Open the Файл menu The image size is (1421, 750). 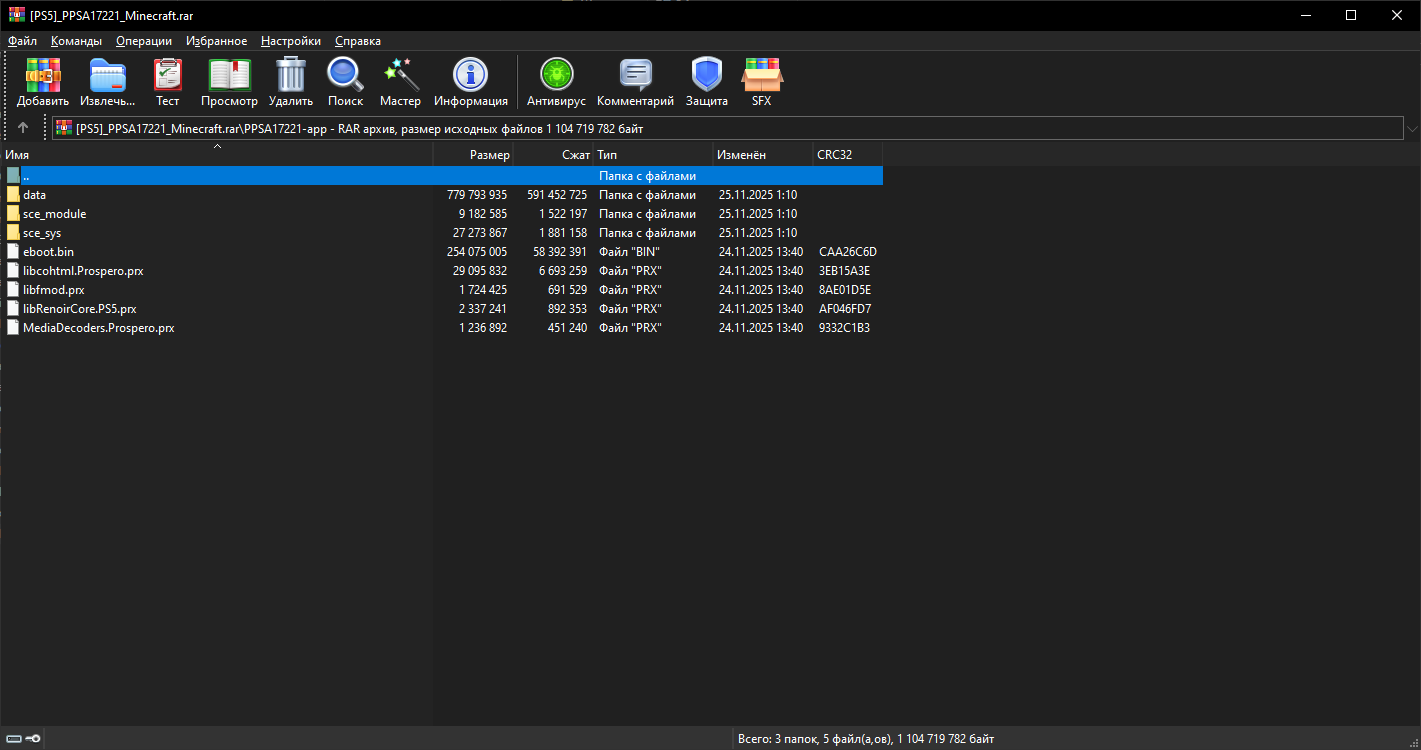point(22,41)
